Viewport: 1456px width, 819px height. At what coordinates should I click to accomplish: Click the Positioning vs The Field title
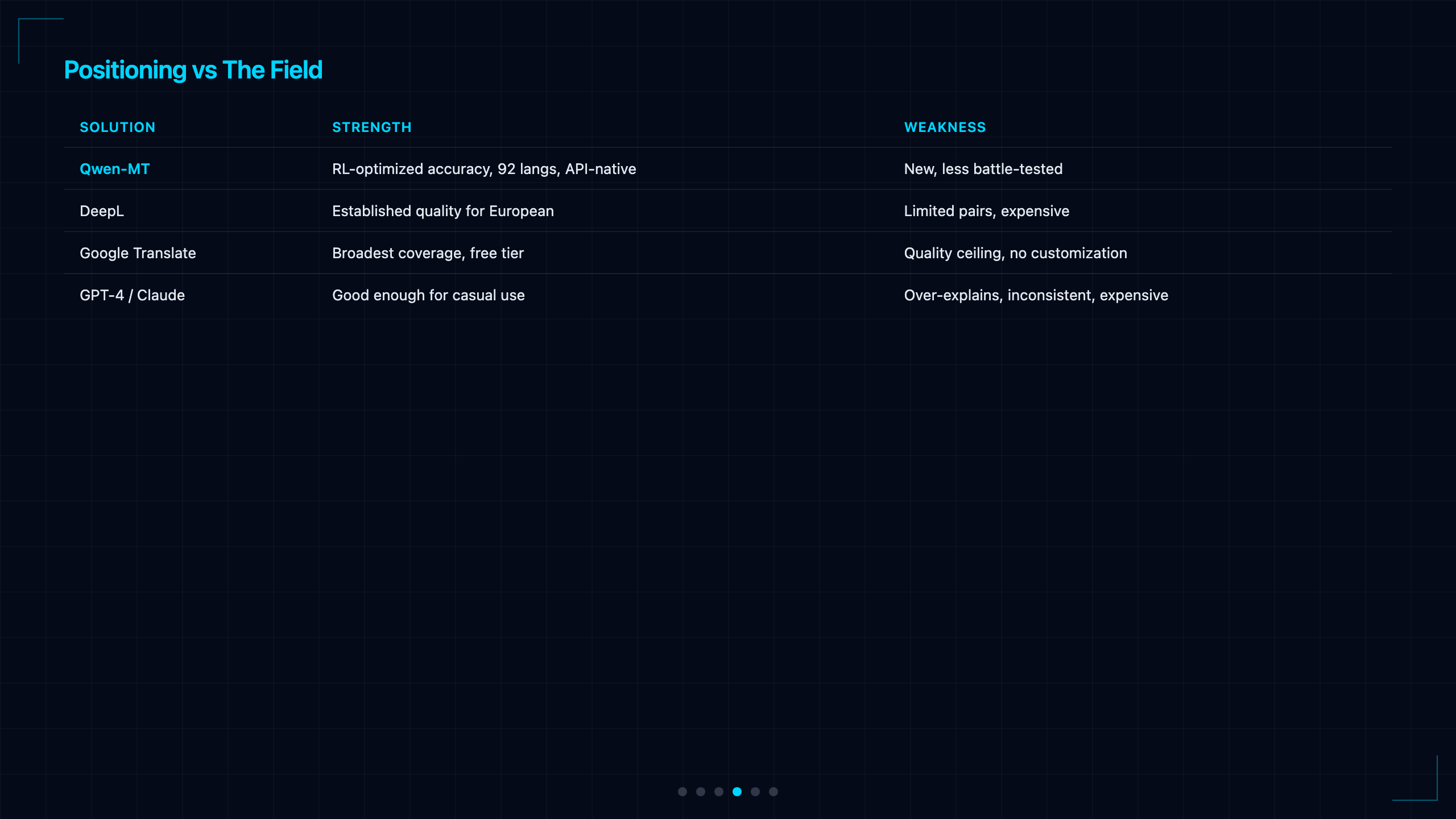[193, 70]
